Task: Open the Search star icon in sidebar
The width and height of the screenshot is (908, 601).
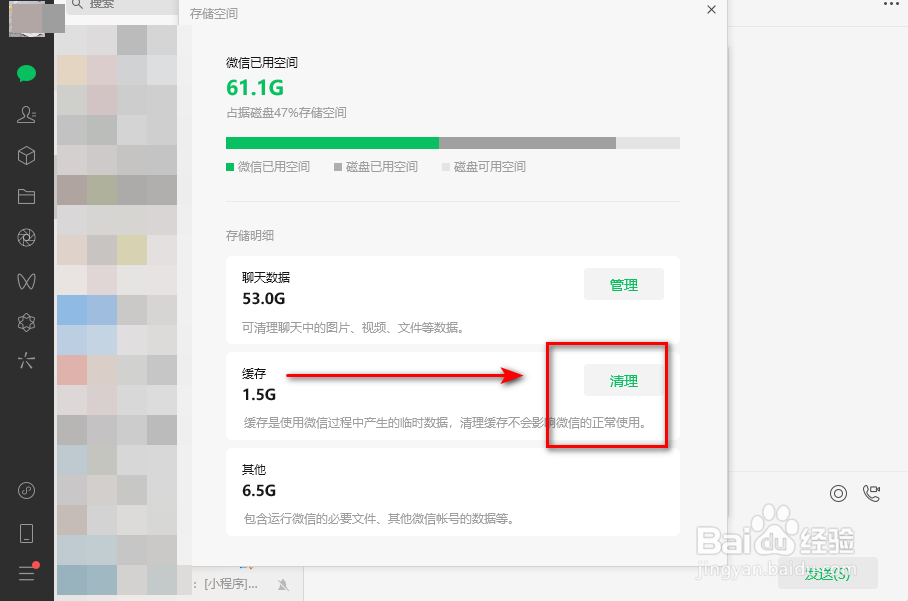Action: pyautogui.click(x=27, y=361)
